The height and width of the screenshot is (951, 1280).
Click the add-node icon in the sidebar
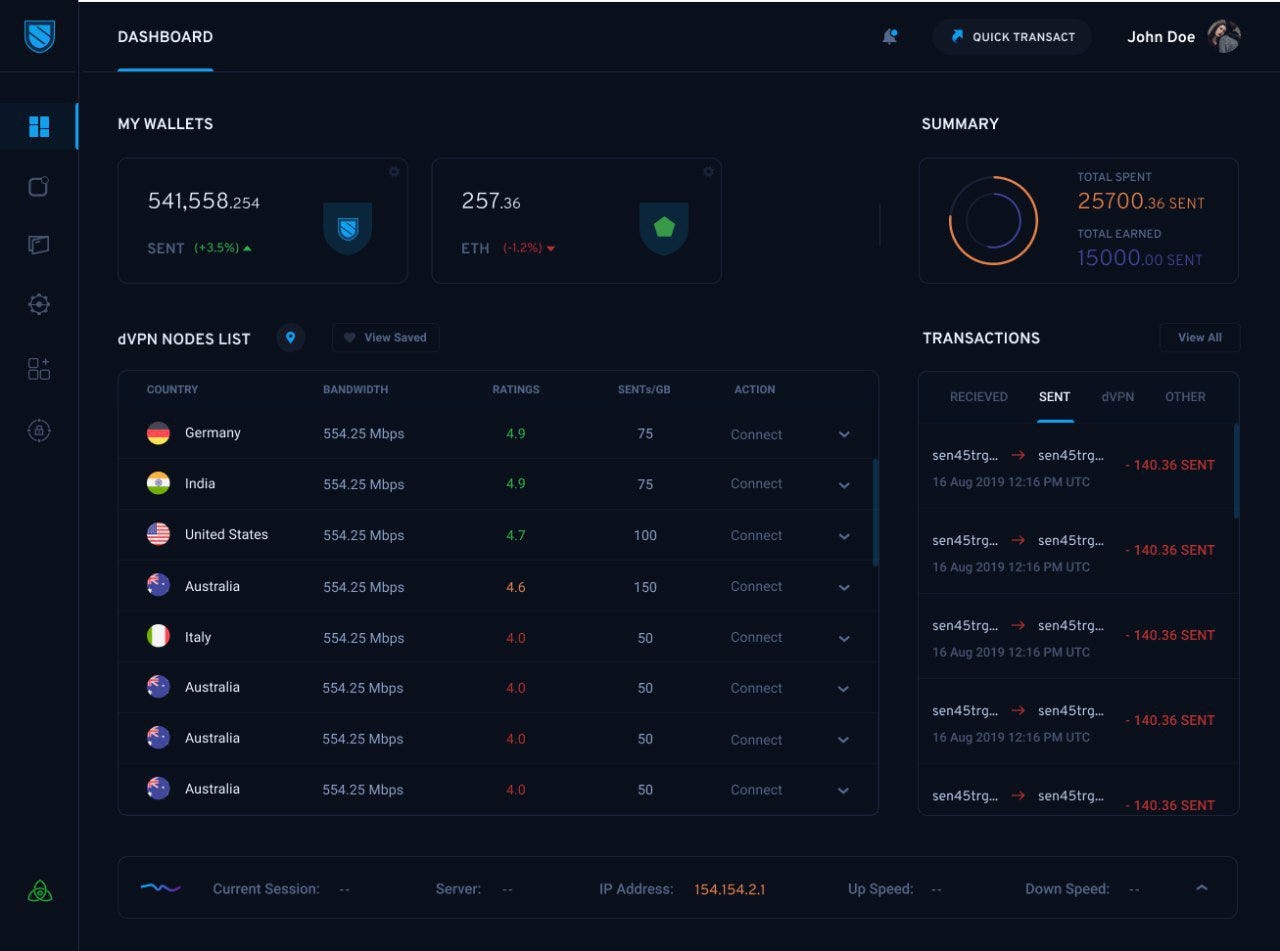pyautogui.click(x=38, y=368)
